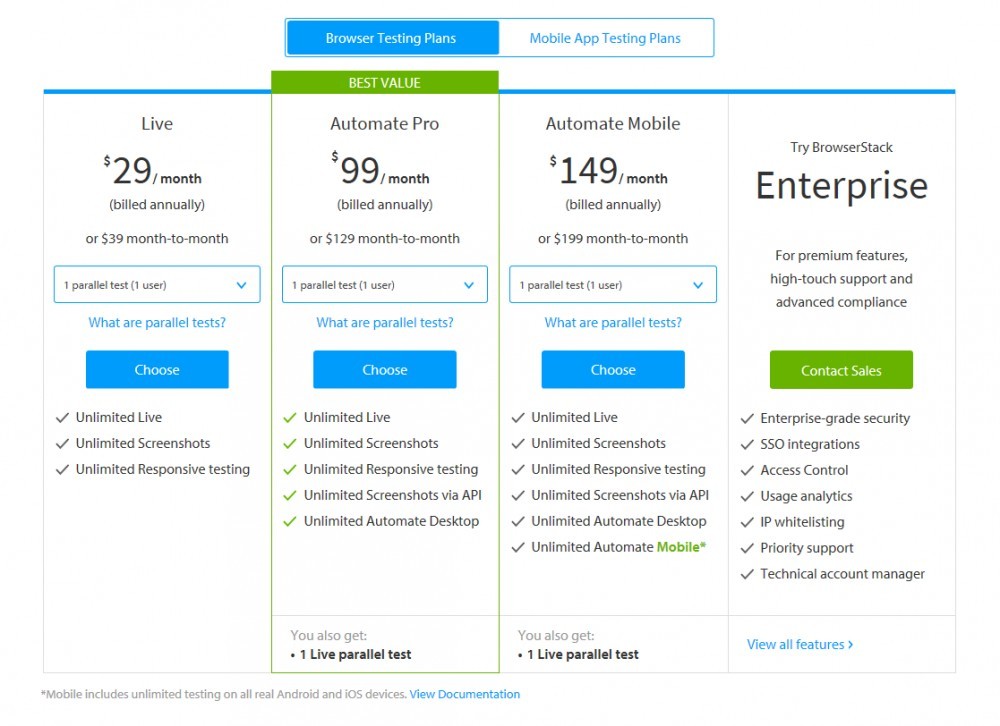Expand the parallel test selector for Automate Pro

click(384, 284)
